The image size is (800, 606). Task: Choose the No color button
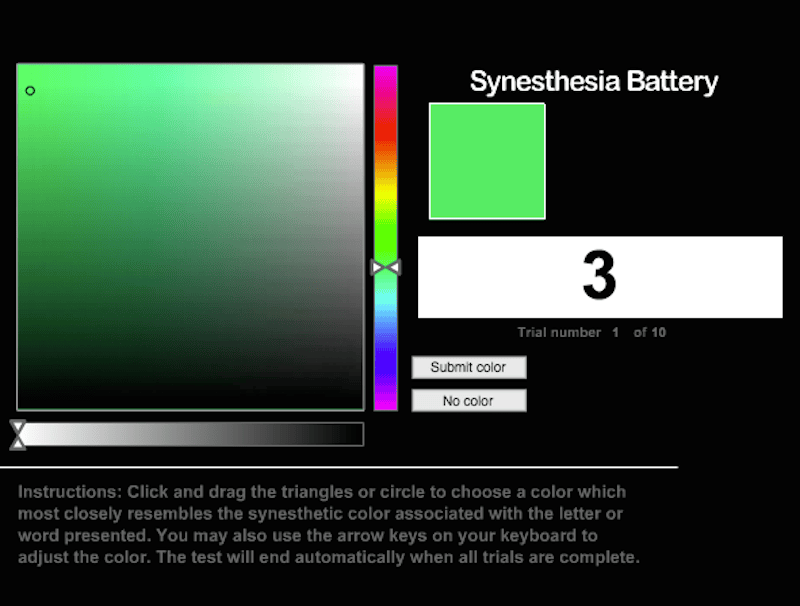tap(469, 401)
